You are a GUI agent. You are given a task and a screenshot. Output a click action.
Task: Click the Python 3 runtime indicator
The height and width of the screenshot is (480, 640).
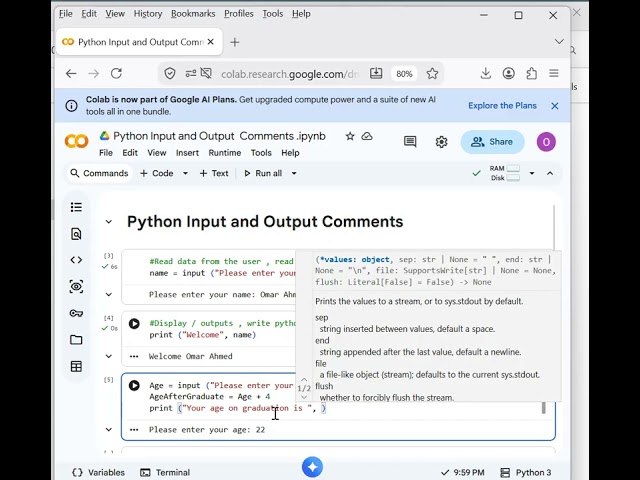(x=526, y=473)
